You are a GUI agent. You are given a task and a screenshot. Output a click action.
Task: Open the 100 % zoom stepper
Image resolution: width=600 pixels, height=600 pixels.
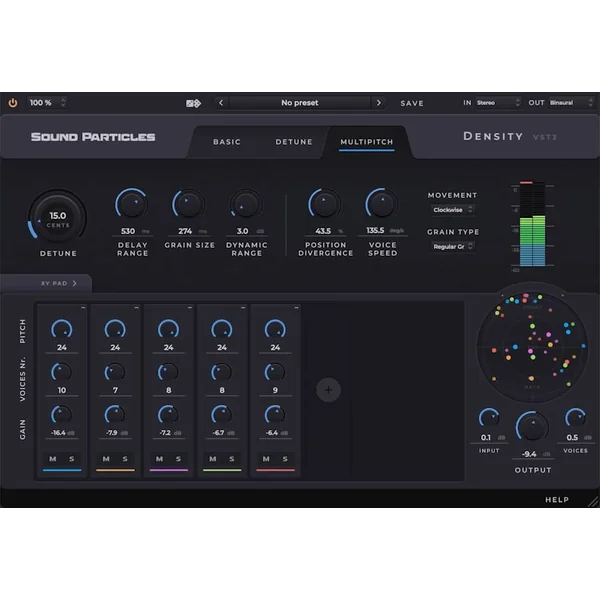47,103
